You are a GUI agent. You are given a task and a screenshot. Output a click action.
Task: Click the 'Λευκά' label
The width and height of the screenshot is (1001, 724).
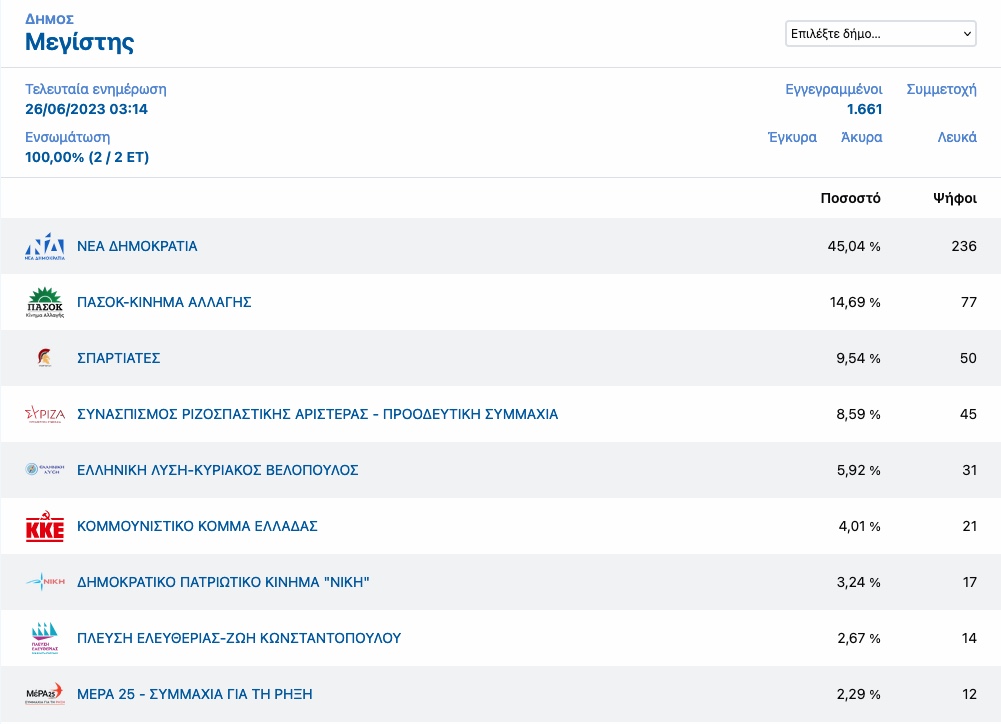(x=957, y=137)
